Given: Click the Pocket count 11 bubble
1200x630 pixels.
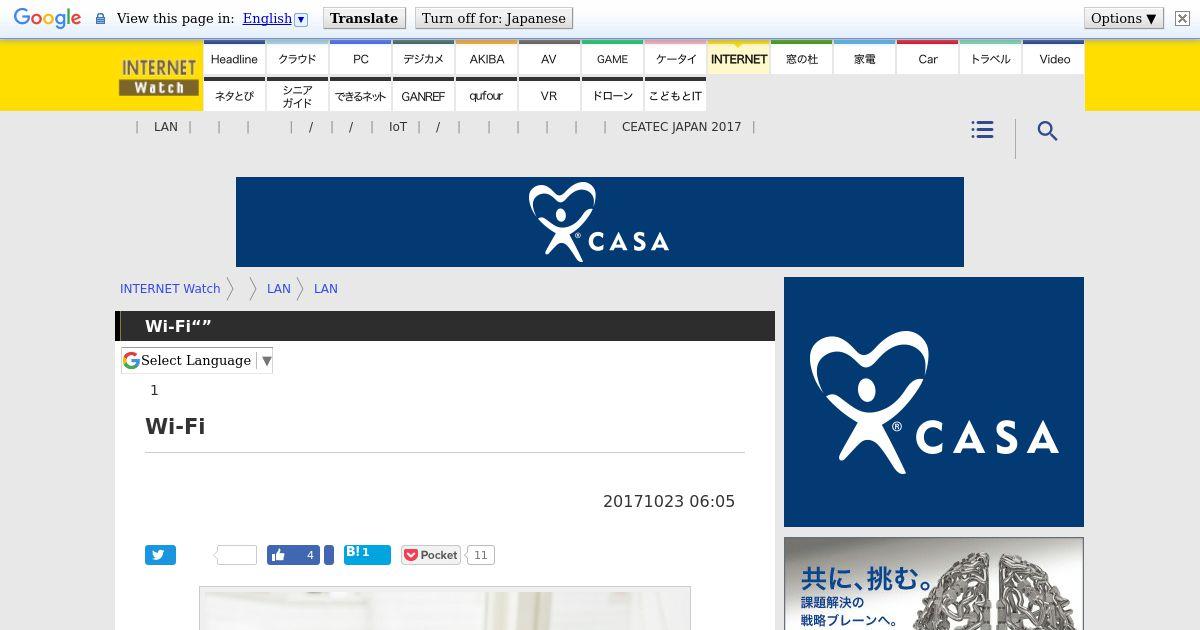Looking at the screenshot, I should click(481, 555).
